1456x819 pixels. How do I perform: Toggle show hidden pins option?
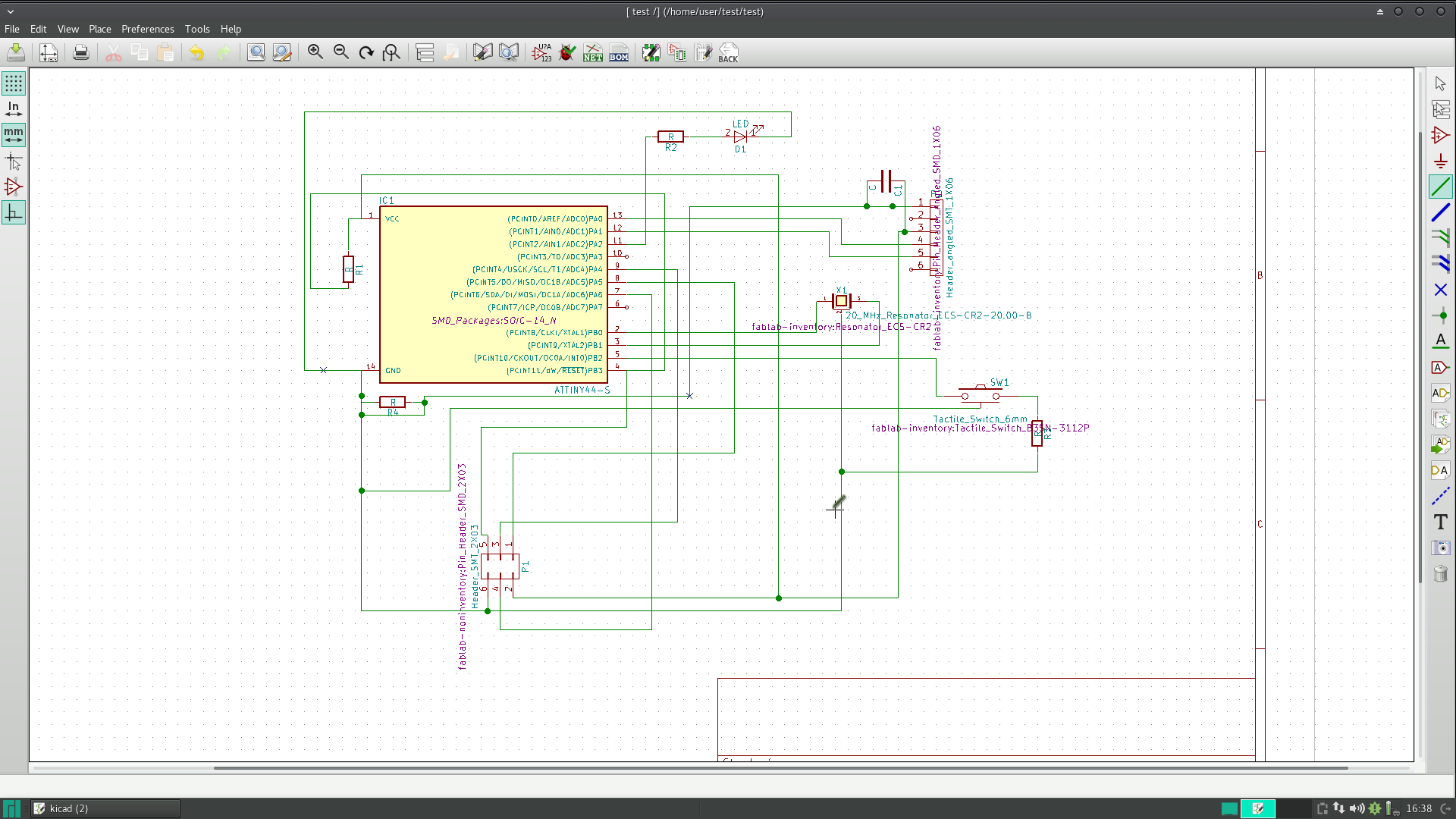[x=14, y=187]
